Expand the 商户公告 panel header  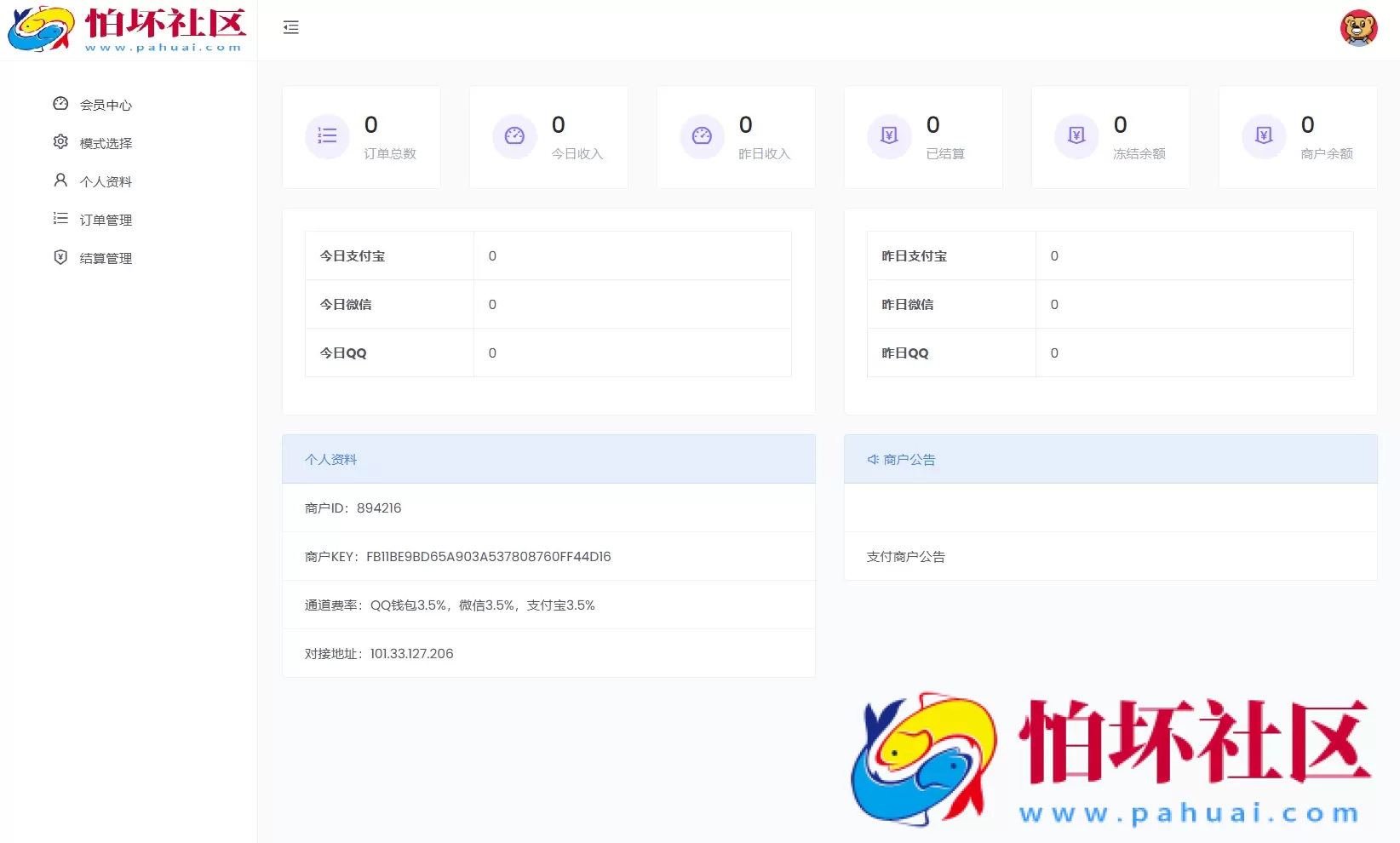(x=909, y=459)
